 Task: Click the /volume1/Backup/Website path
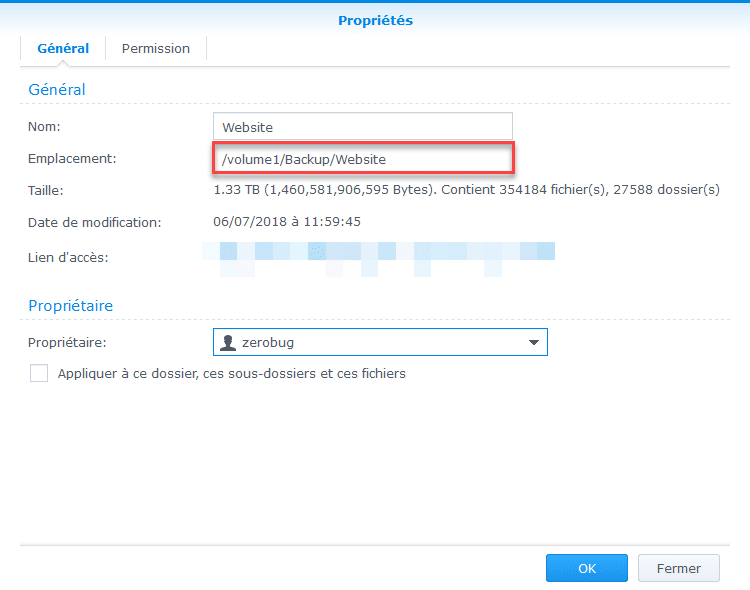pyautogui.click(x=304, y=159)
